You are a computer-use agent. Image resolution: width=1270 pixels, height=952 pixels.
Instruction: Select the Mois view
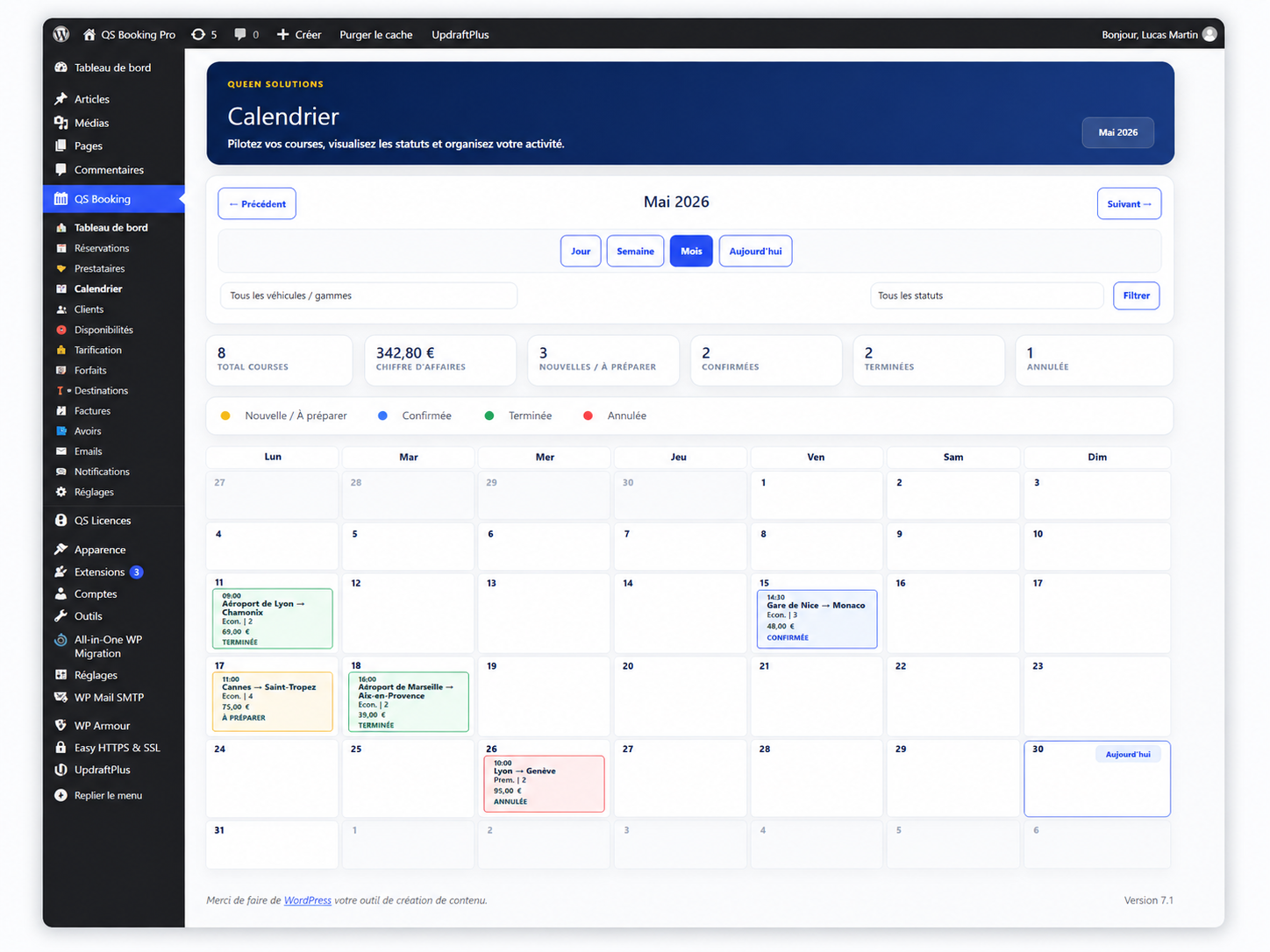click(691, 251)
